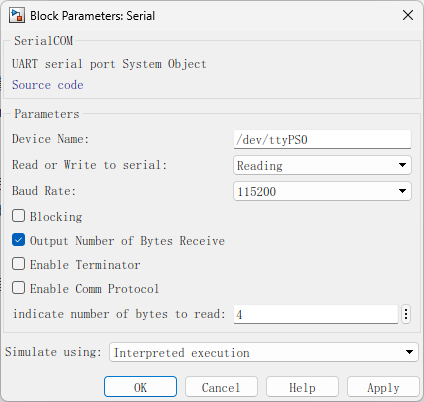
Task: Expand the Baud Rate dropdown
Action: [x=322, y=191]
